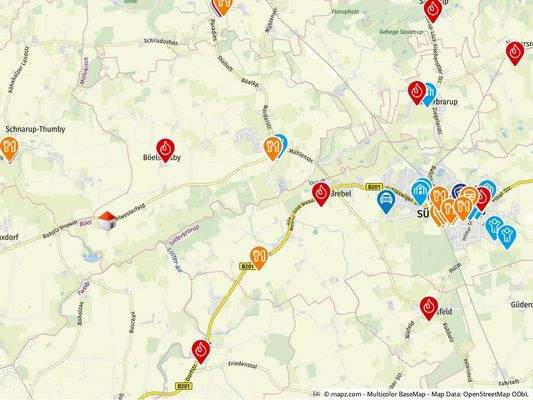
Task: Open the mapz.com attribution link
Action: click(x=343, y=394)
